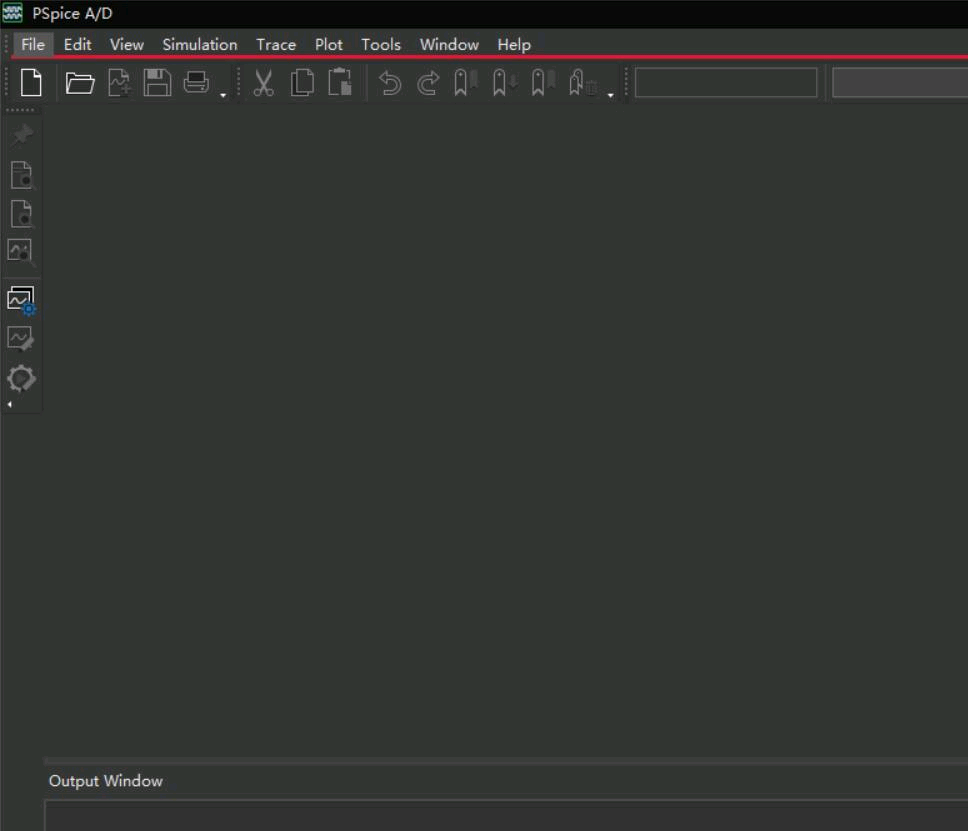Click the Cut scissors icon
The width and height of the screenshot is (968, 831).
pyautogui.click(x=264, y=83)
